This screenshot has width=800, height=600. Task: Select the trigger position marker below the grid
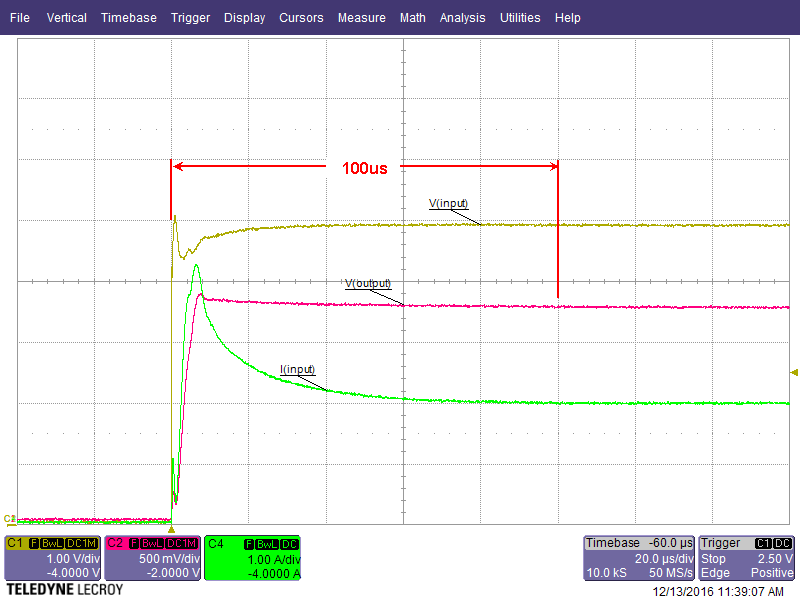coord(171,530)
